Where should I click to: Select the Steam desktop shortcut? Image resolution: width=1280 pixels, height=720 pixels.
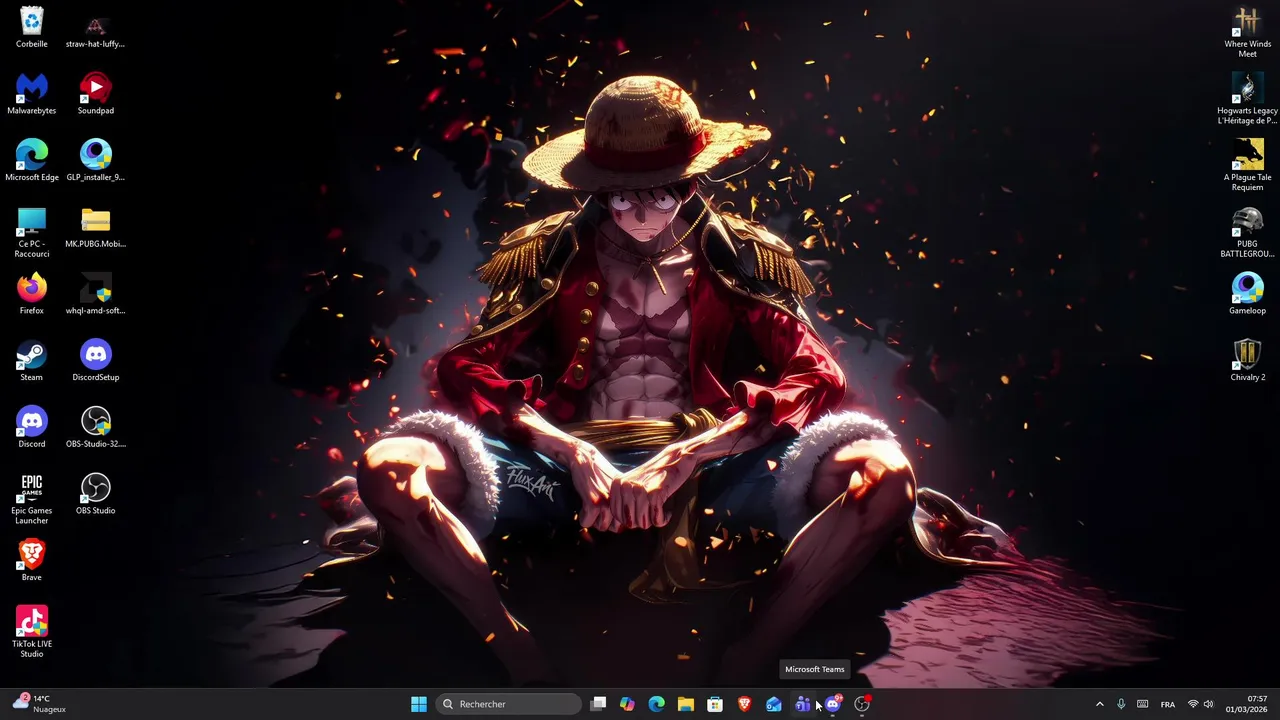point(32,361)
